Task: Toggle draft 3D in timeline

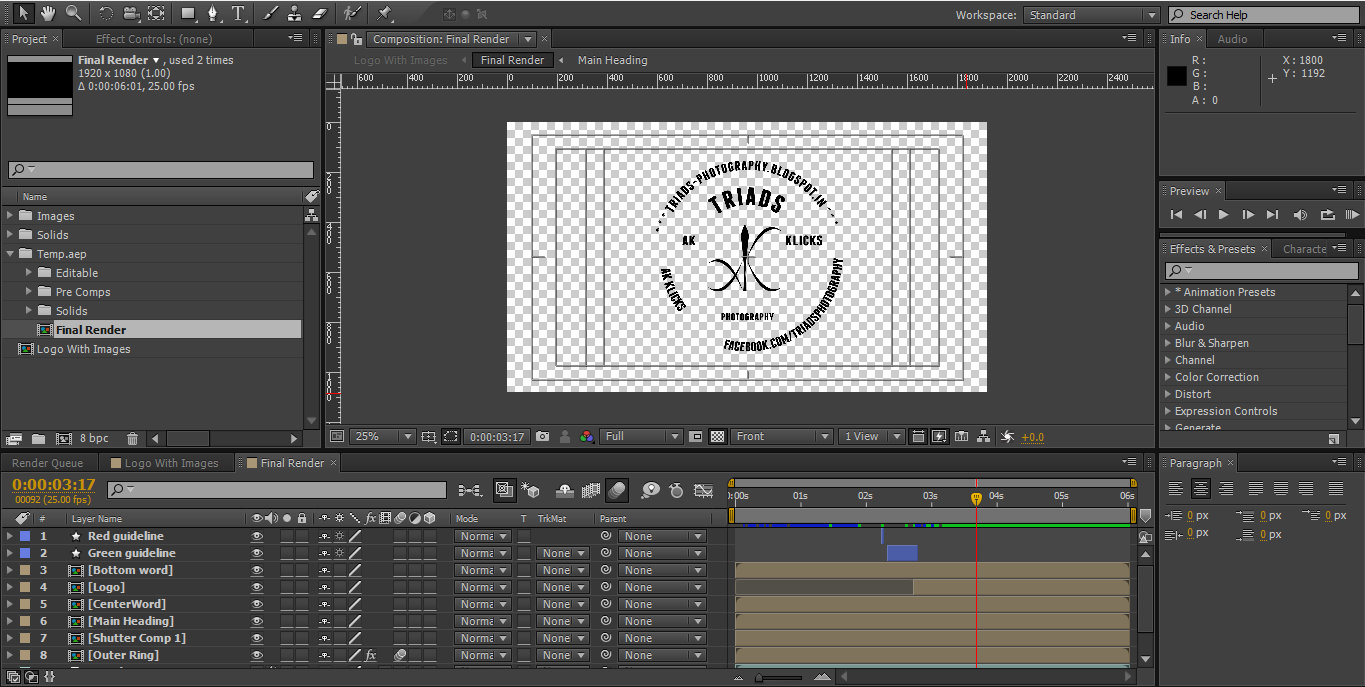Action: (x=531, y=490)
